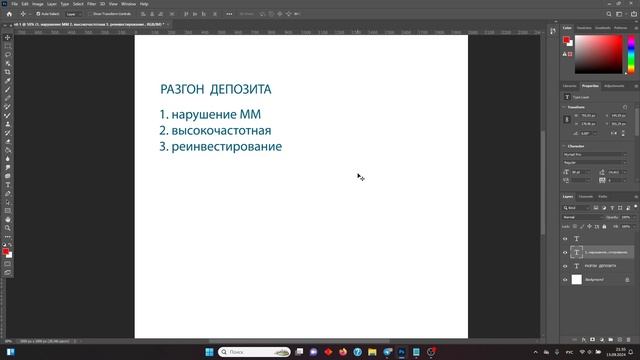The image size is (640, 360).
Task: Click the foreground red color swatch in toolbox
Action: coord(5,252)
